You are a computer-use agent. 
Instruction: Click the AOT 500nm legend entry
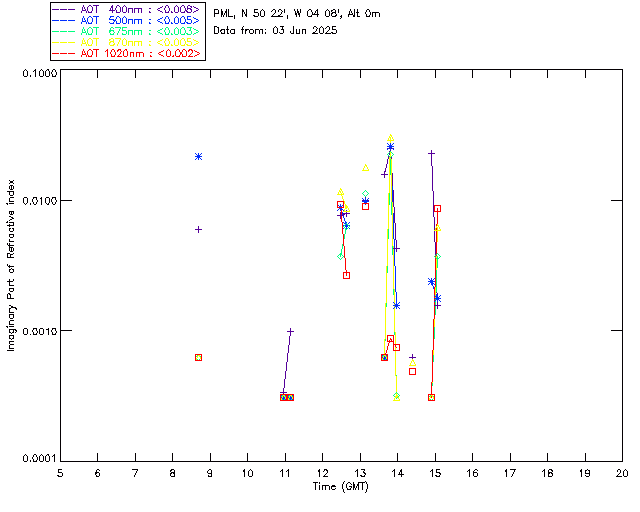(x=127, y=20)
